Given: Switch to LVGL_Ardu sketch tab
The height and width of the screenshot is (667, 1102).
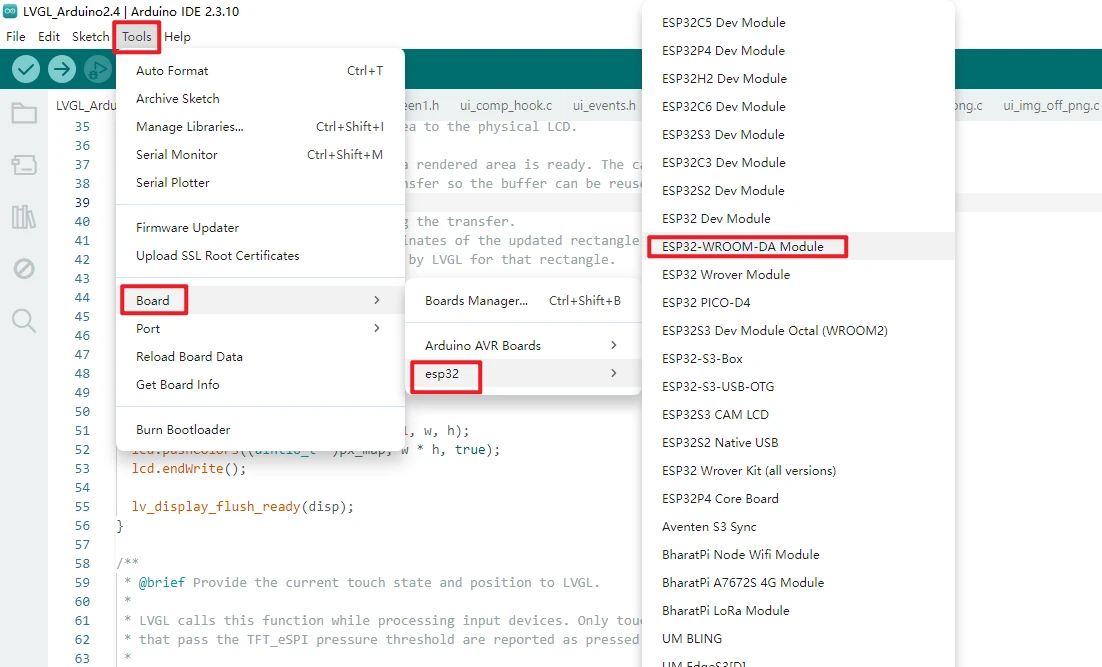Looking at the screenshot, I should coord(86,105).
